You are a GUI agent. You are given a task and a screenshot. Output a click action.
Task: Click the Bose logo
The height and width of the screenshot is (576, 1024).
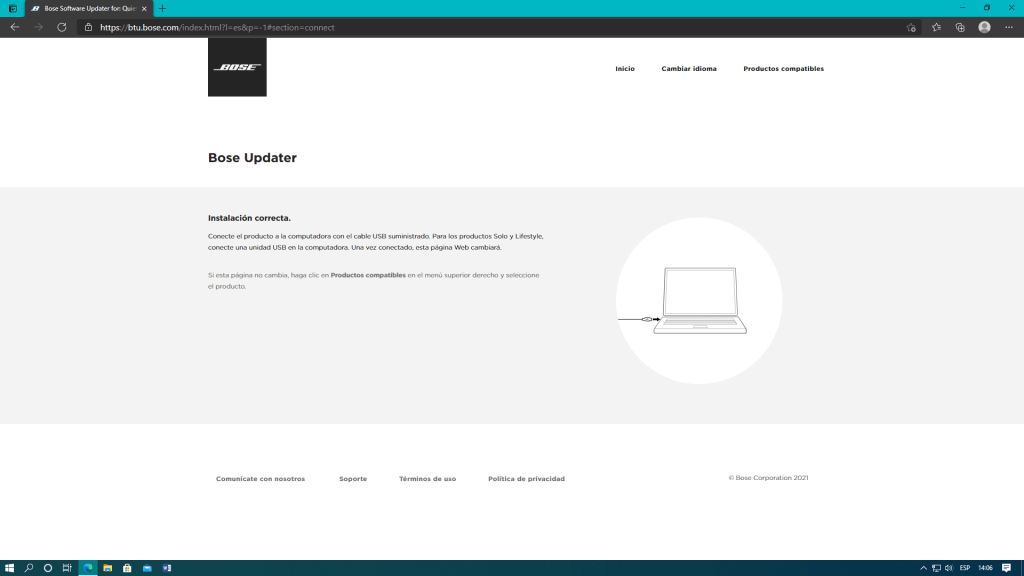[237, 67]
